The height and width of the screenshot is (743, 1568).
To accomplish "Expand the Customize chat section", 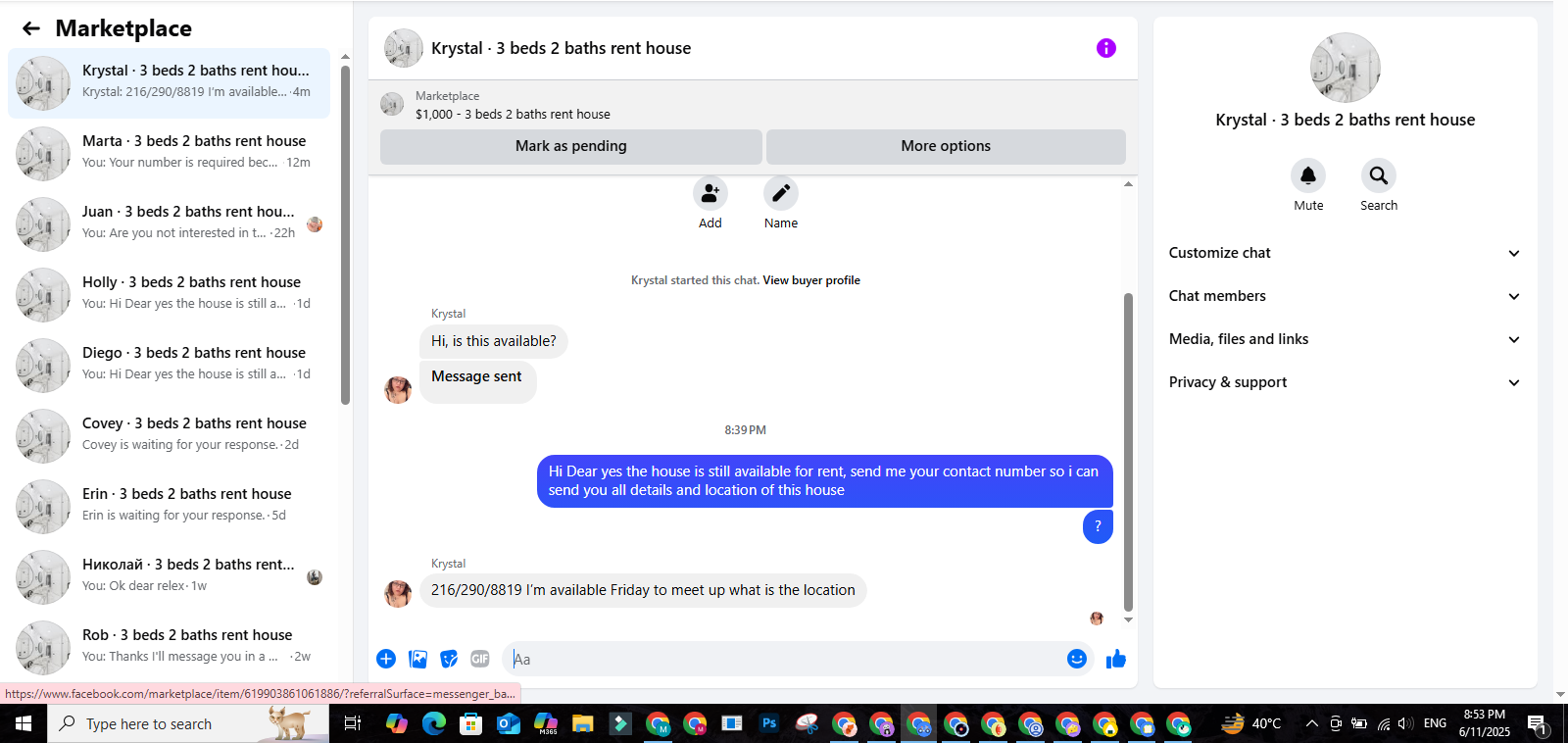I will [1345, 253].
